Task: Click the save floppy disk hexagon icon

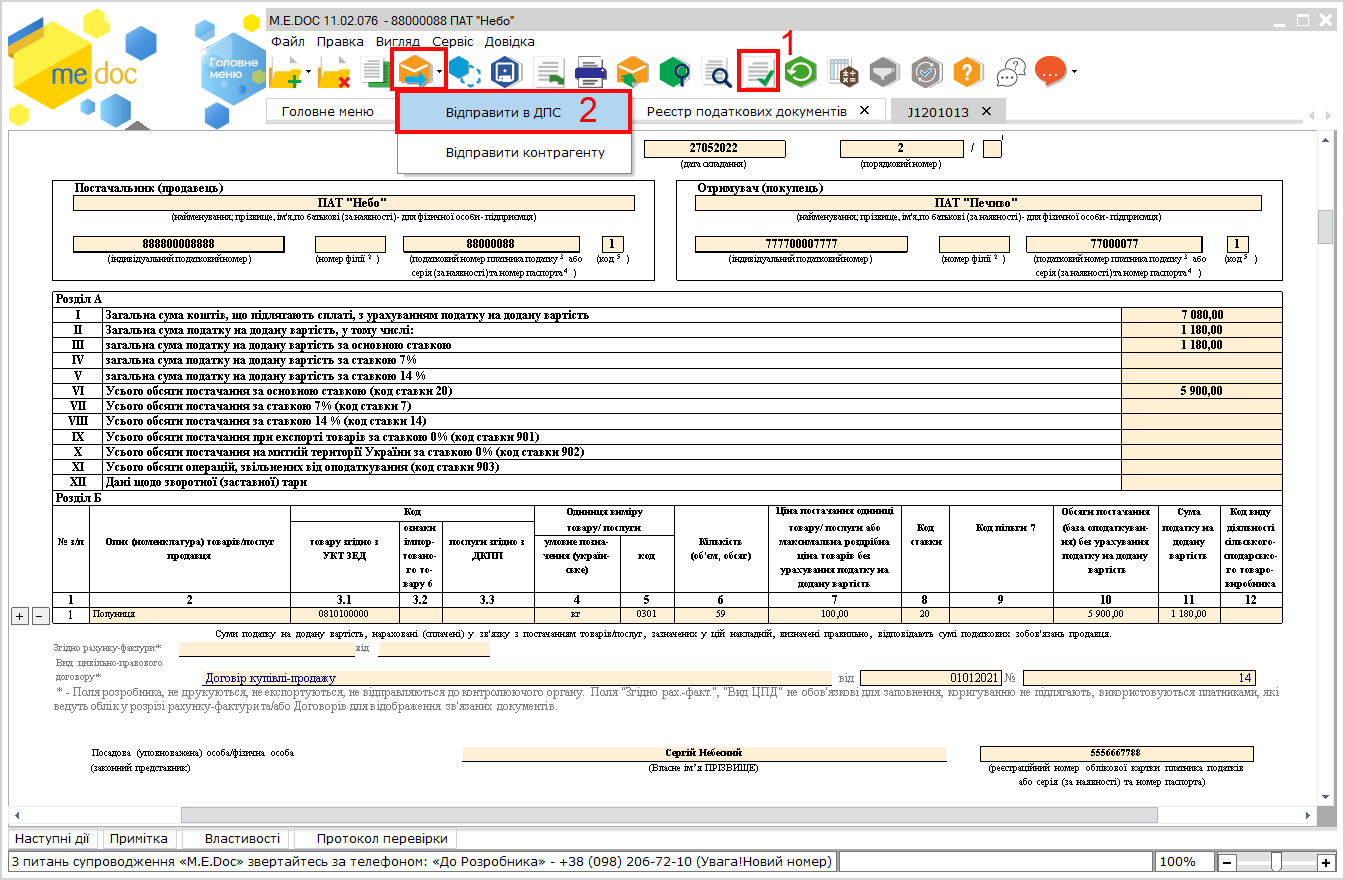Action: pyautogui.click(x=506, y=72)
